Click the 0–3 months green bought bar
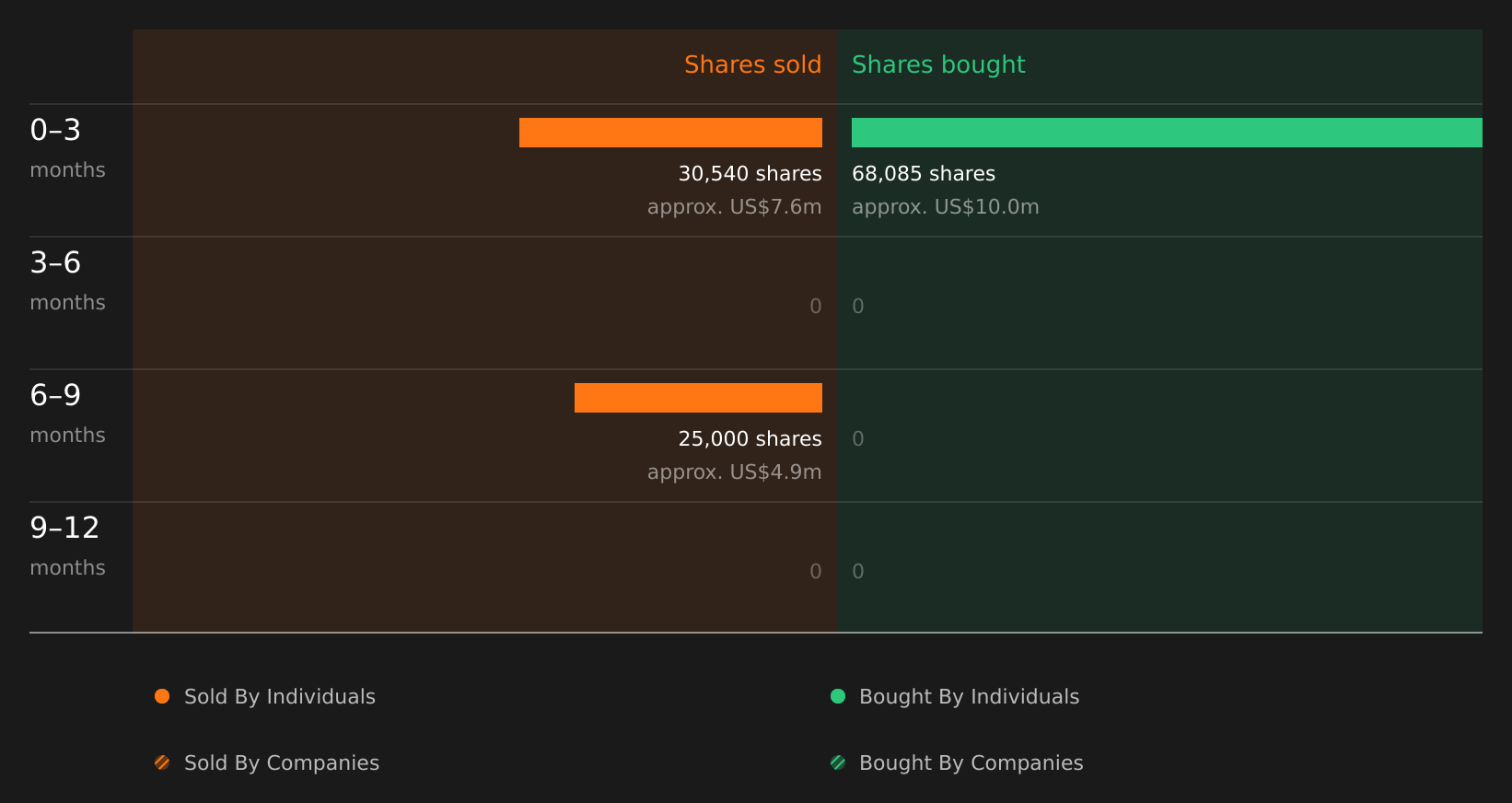This screenshot has width=1512, height=803. click(x=1167, y=133)
